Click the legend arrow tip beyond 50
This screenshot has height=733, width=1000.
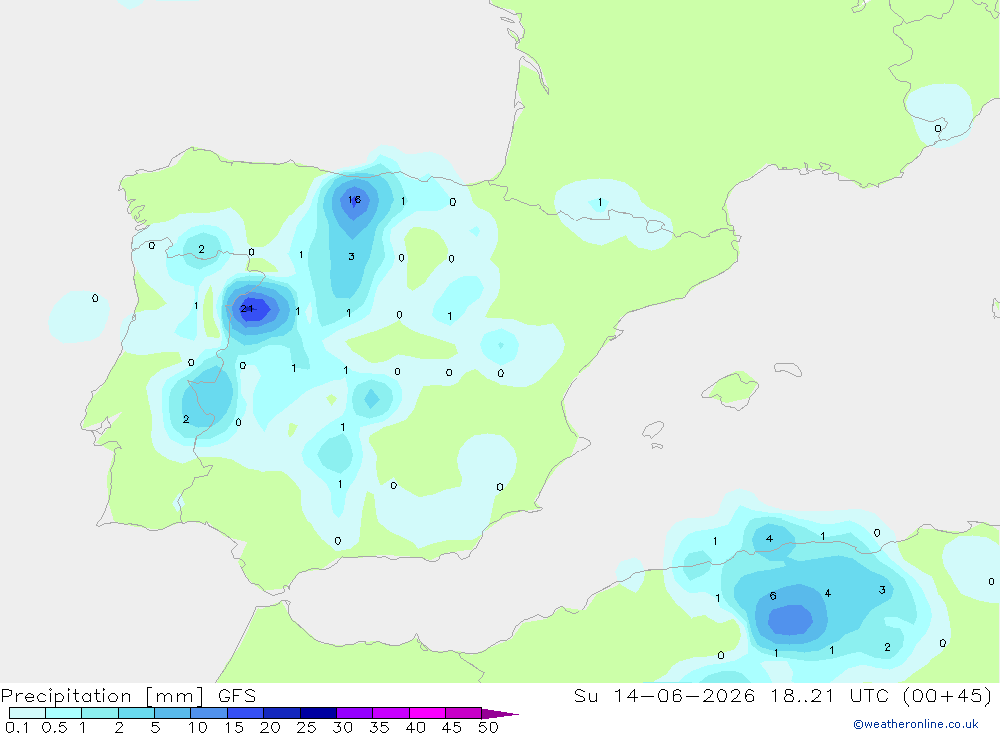pyautogui.click(x=499, y=714)
